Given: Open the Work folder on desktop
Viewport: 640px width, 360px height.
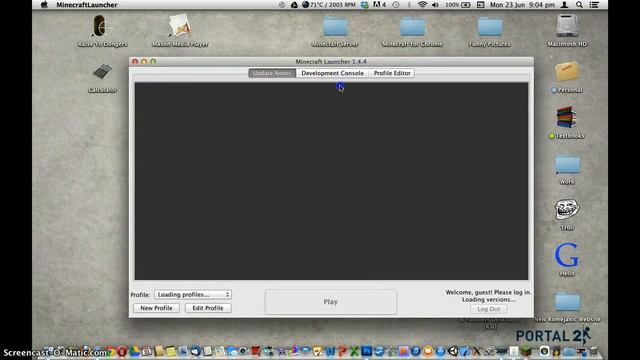Looking at the screenshot, I should pos(567,164).
